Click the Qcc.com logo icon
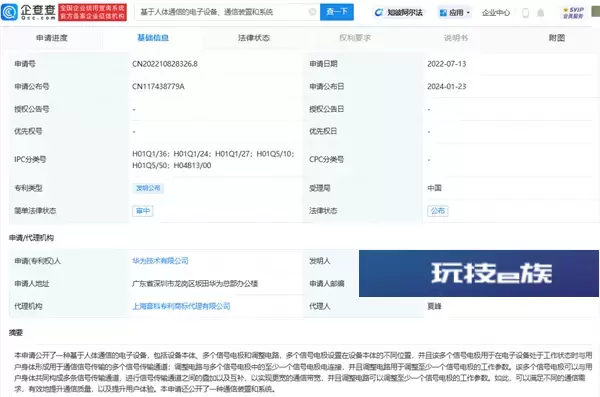This screenshot has width=600, height=397. click(9, 12)
